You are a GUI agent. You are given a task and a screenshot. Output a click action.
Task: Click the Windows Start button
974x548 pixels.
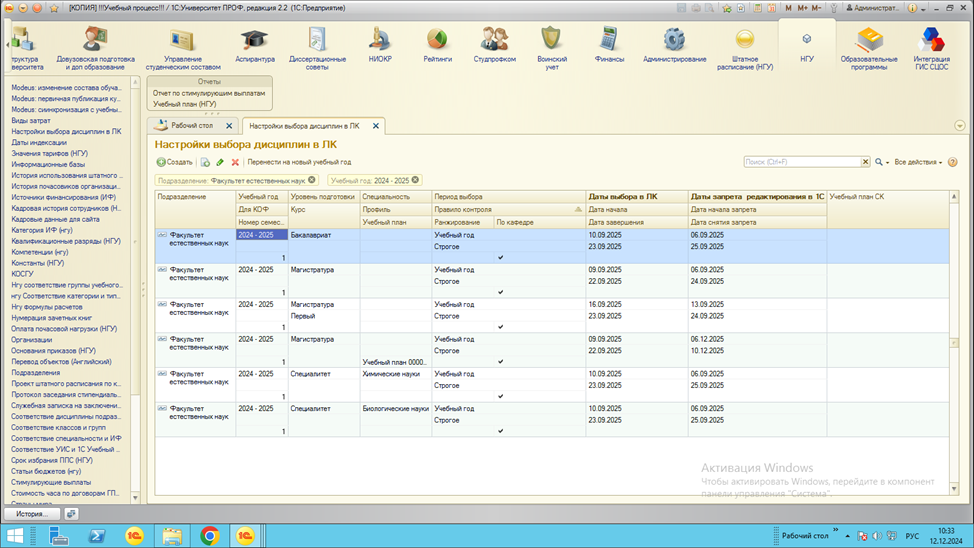[15, 536]
